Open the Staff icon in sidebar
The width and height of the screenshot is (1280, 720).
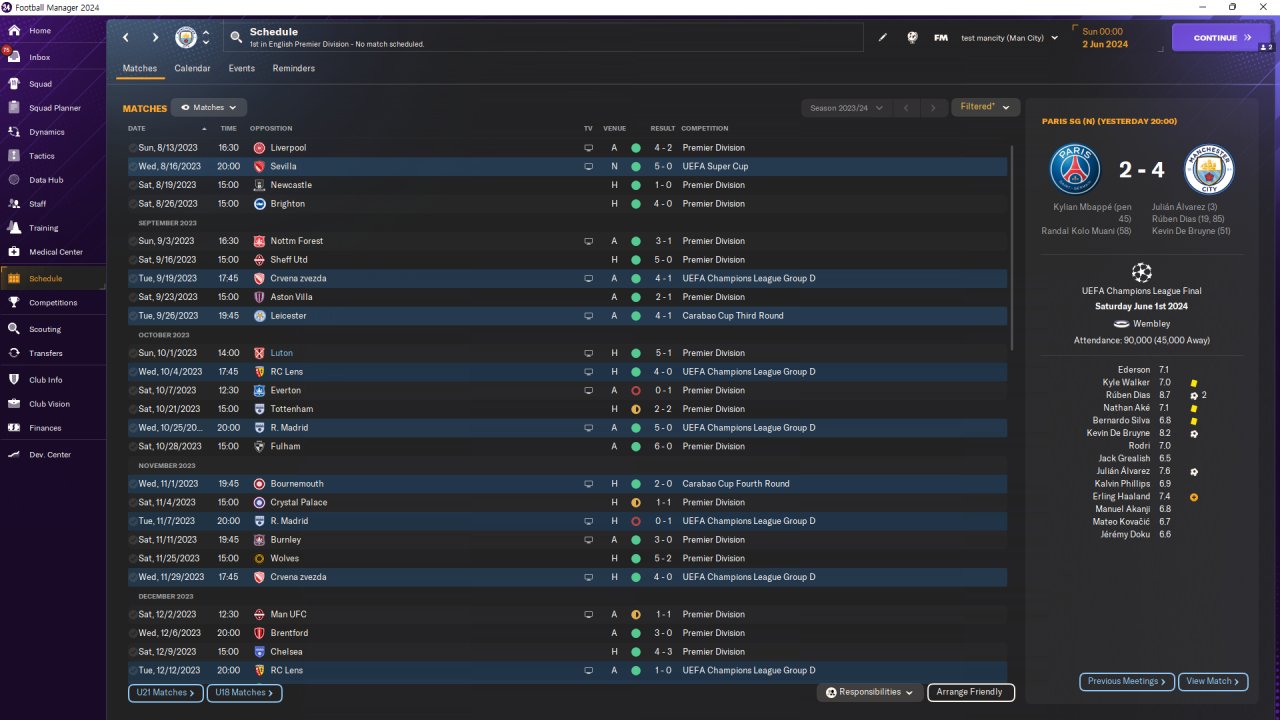click(14, 204)
